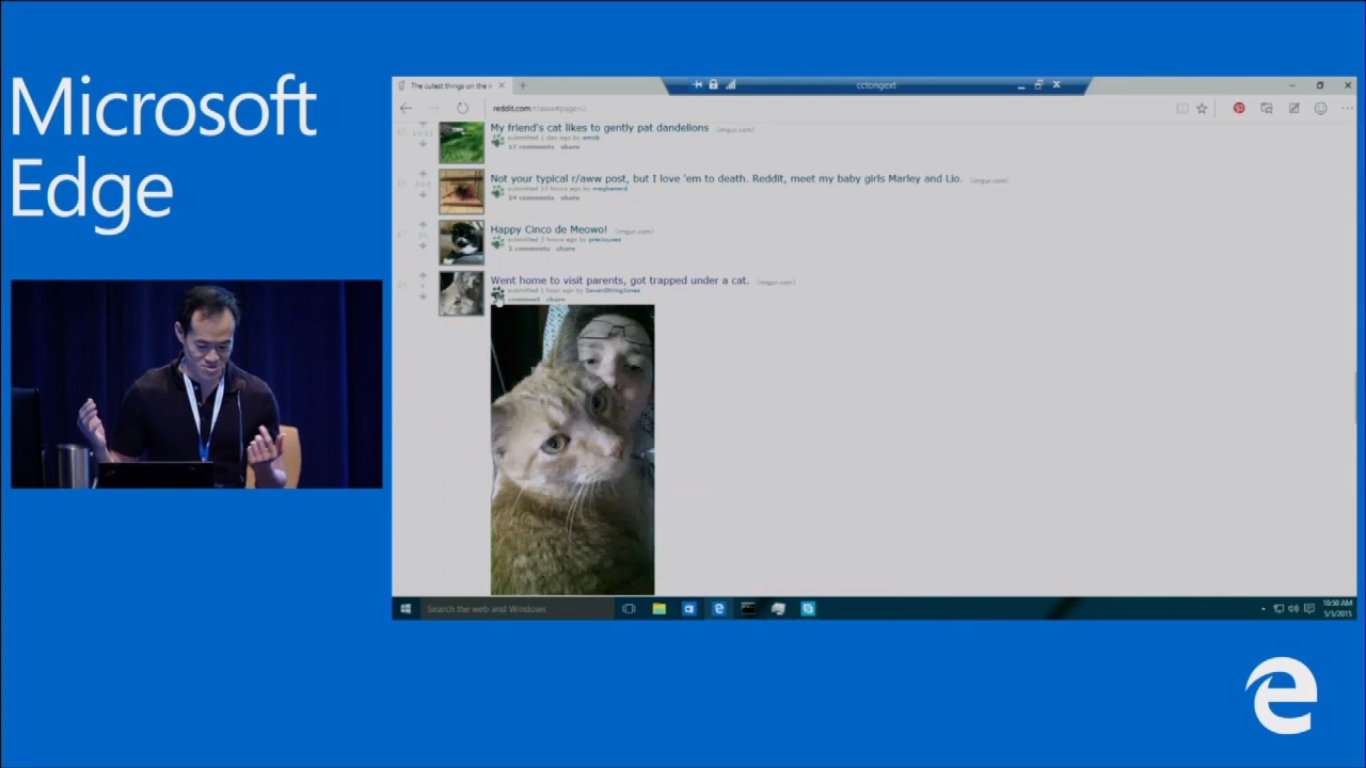
Task: Open Action Center notifications icon
Action: [1309, 608]
